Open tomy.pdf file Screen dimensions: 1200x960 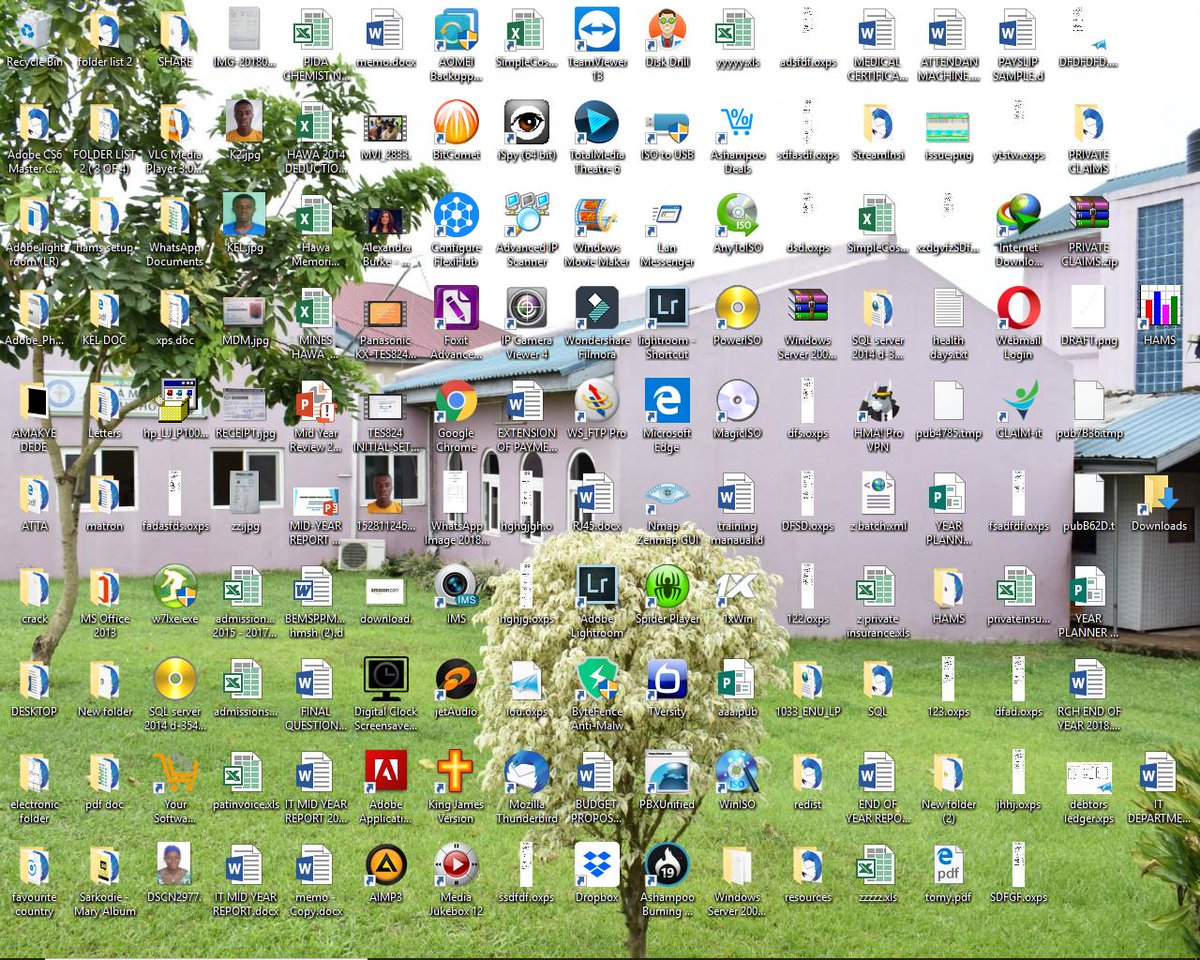pyautogui.click(x=948, y=865)
